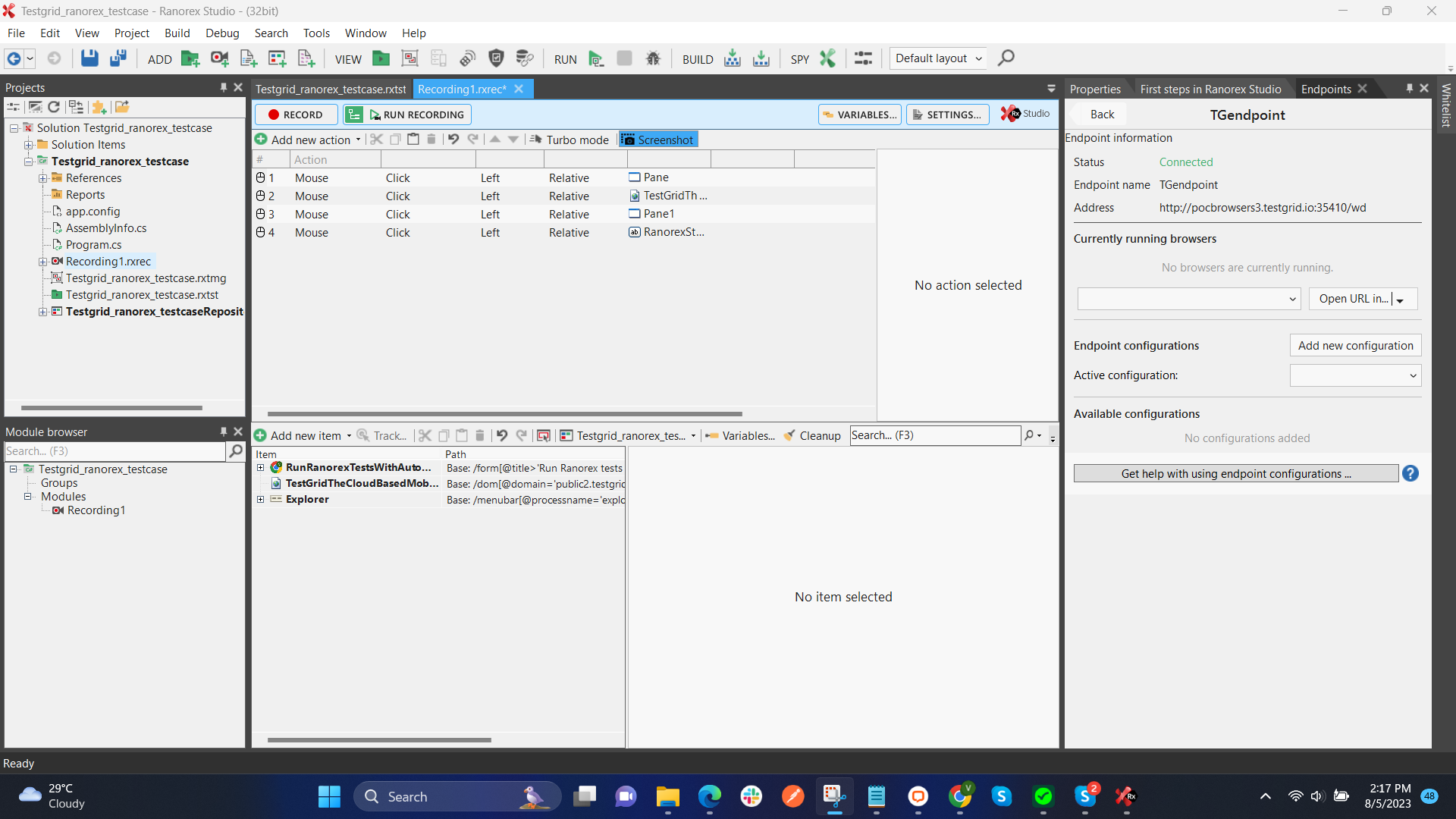Click the cut scissors icon in repository toolbar
Screen dimensions: 1456x819
tap(425, 435)
